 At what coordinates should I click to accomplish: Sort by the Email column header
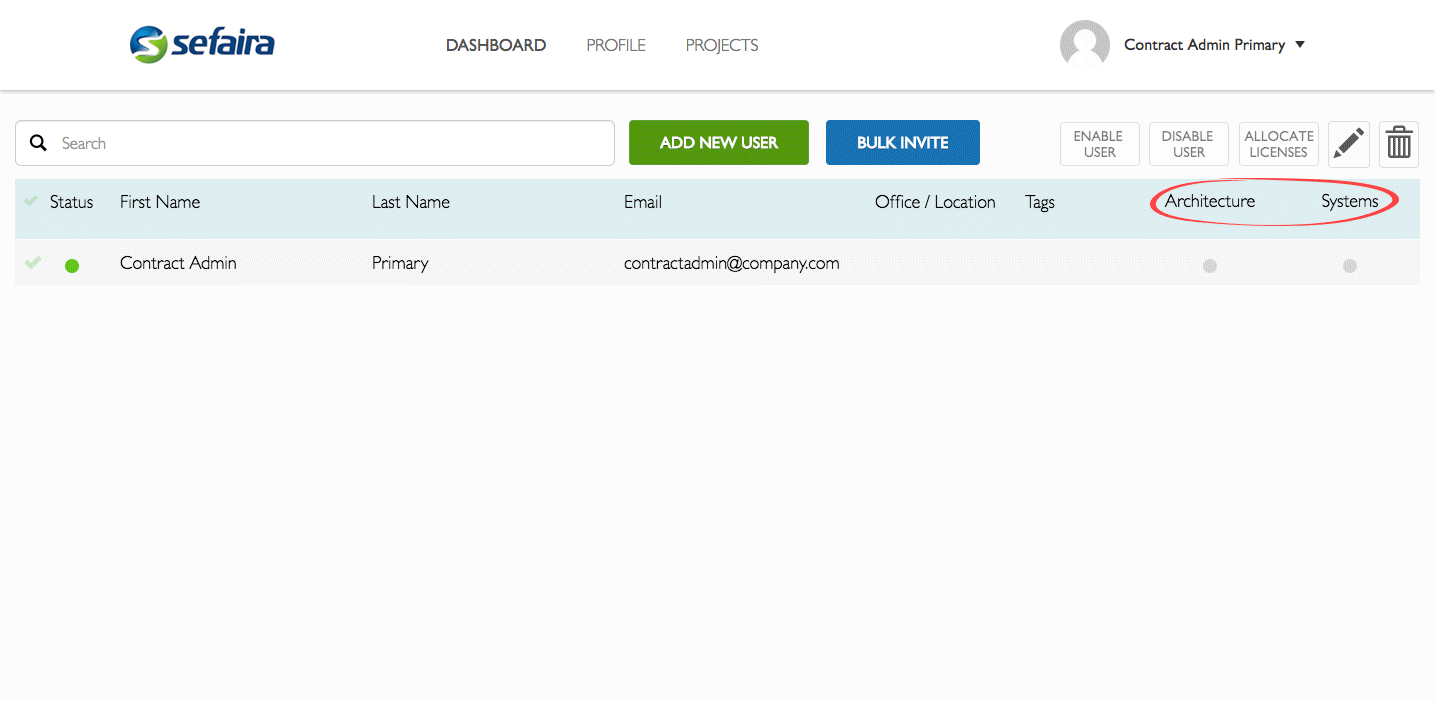[643, 202]
